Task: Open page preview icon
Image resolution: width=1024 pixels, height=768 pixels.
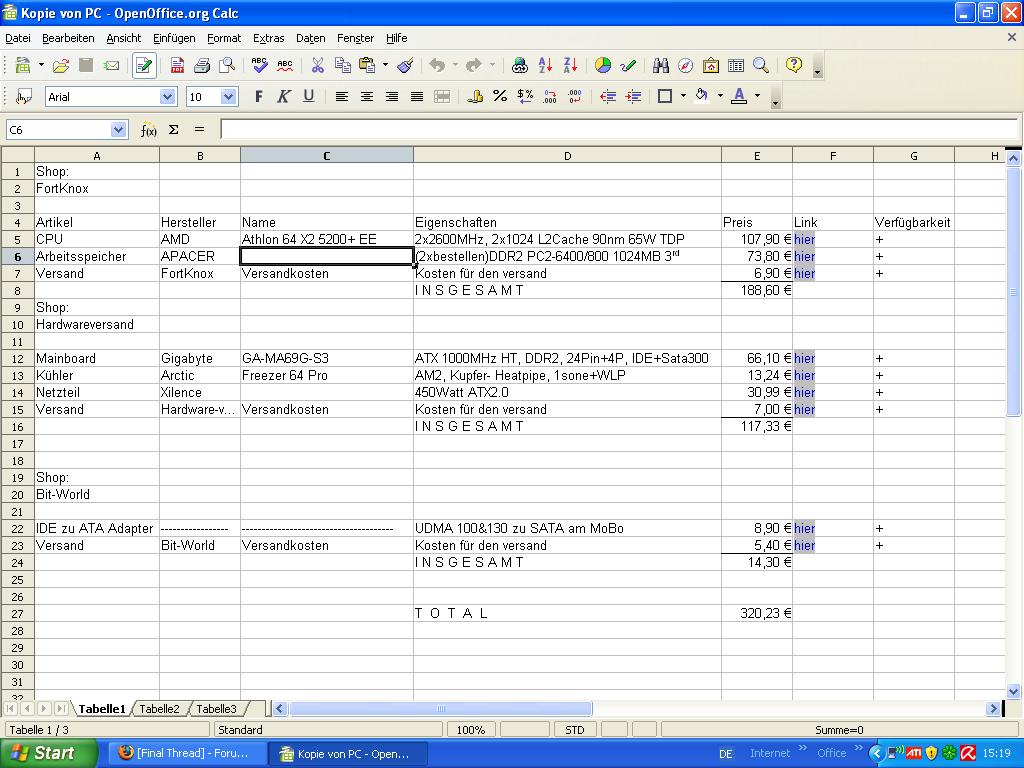Action: tap(227, 65)
